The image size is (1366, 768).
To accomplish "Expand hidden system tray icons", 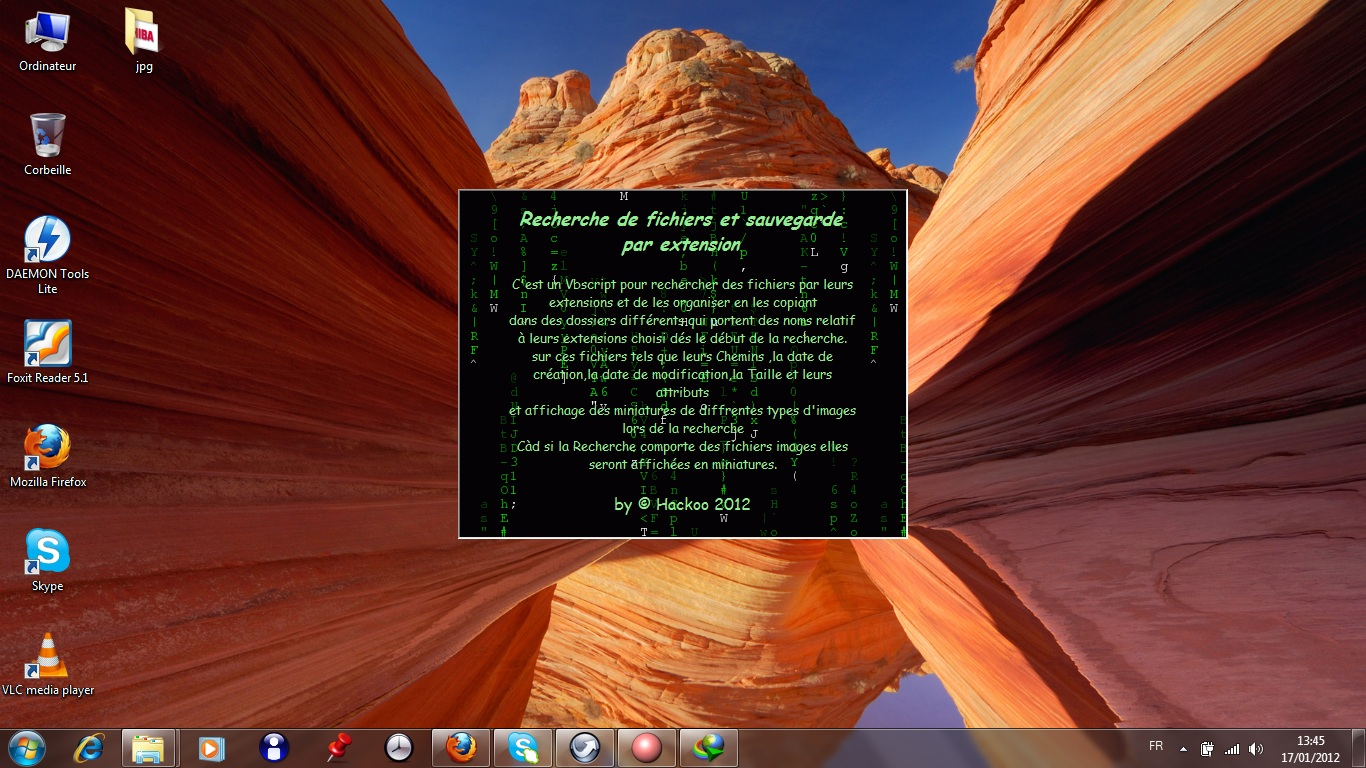I will click(x=1184, y=748).
